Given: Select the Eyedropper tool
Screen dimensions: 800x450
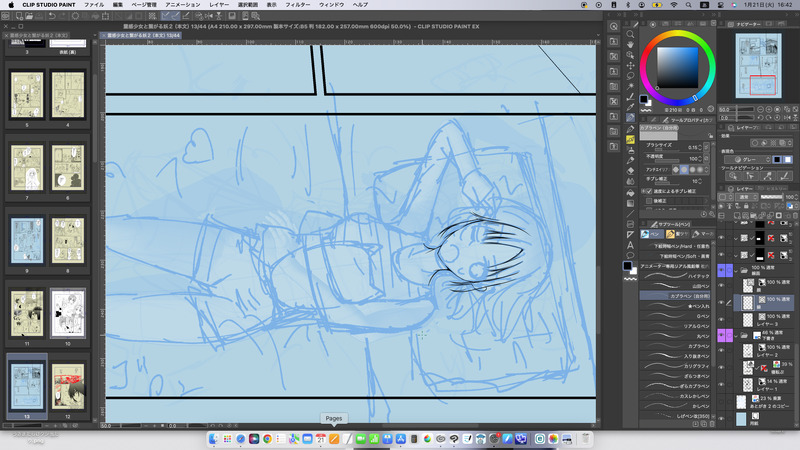Looking at the screenshot, I should [x=630, y=107].
